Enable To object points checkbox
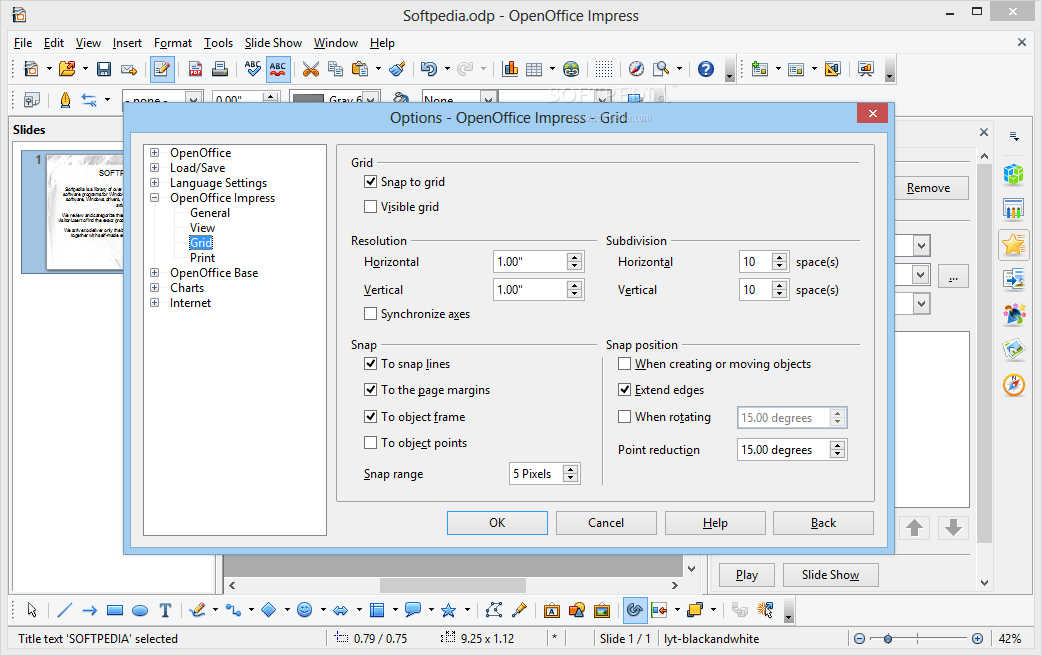Viewport: 1042px width, 656px height. 371,443
